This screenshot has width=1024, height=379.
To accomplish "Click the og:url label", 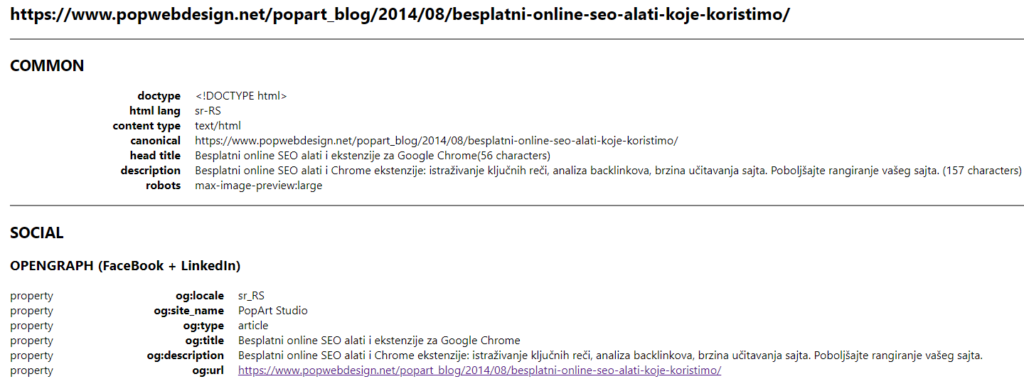I will point(207,371).
